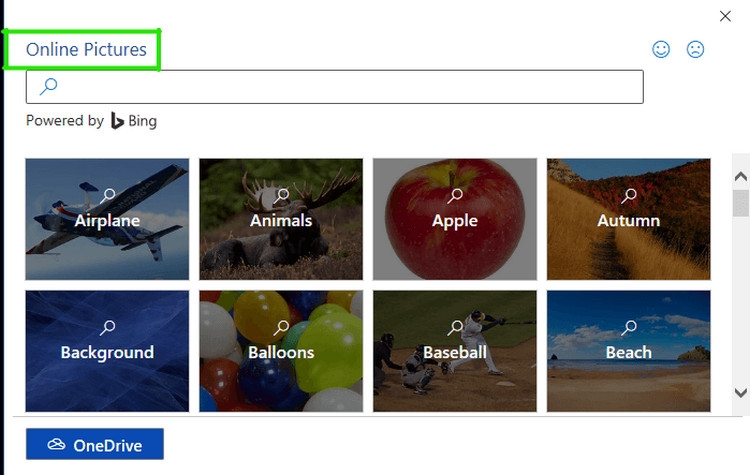Click the search icon on Autumn tile
750x475 pixels.
pyautogui.click(x=629, y=195)
